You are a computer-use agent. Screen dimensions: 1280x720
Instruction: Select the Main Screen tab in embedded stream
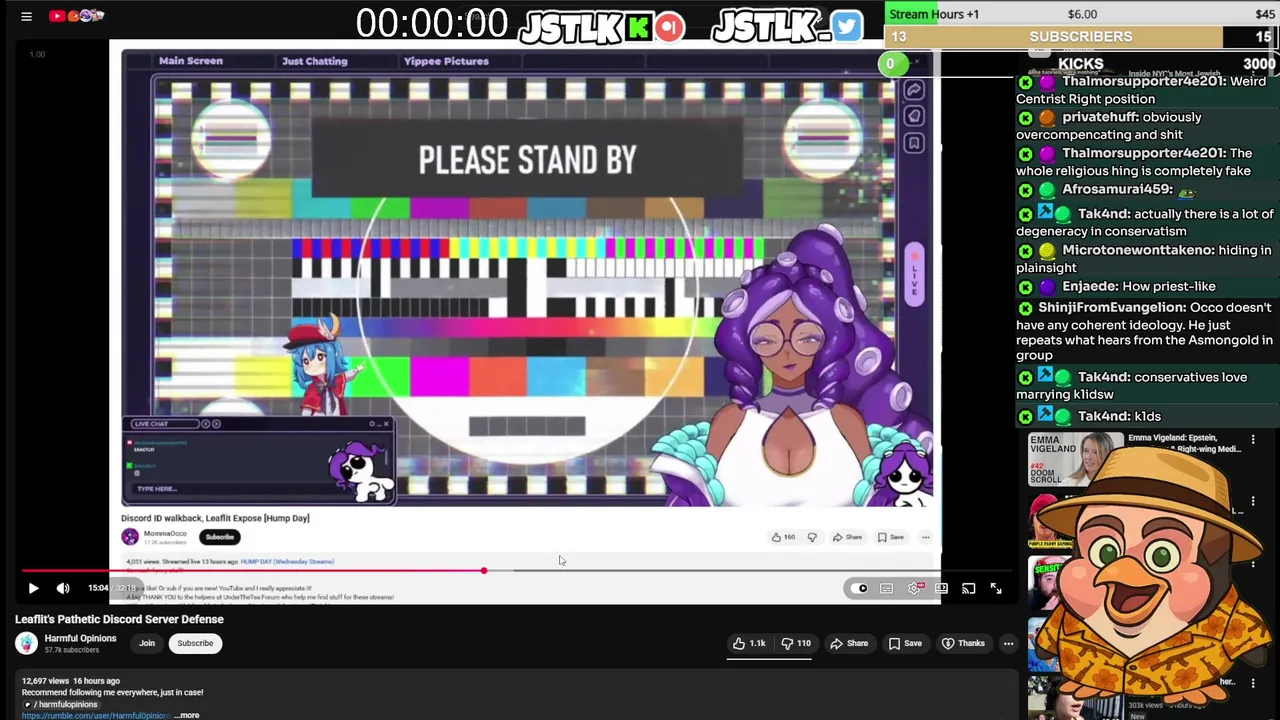tap(190, 61)
